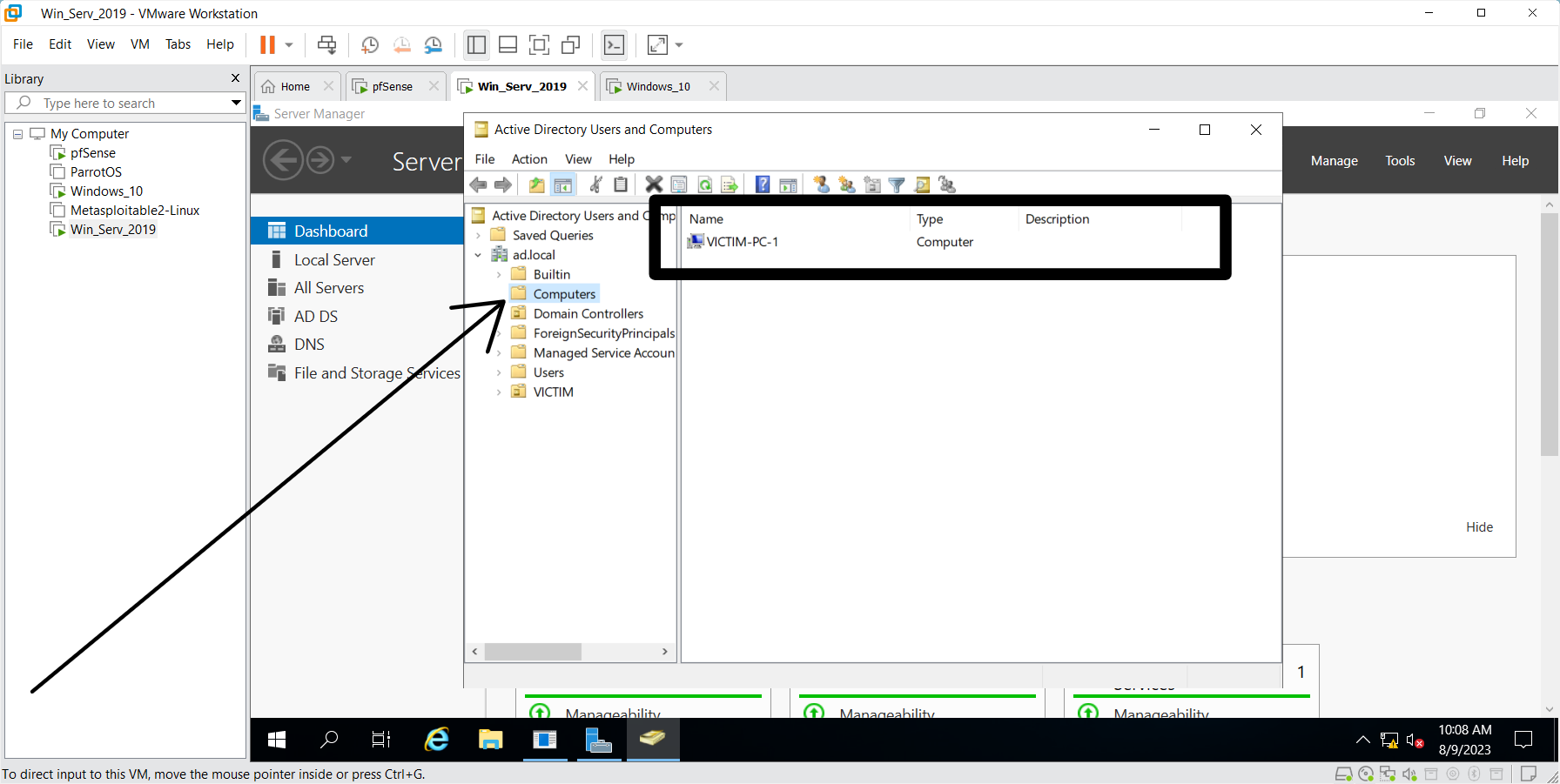Pause the VM with the orange pause icon
Image resolution: width=1560 pixels, height=784 pixels.
point(267,44)
